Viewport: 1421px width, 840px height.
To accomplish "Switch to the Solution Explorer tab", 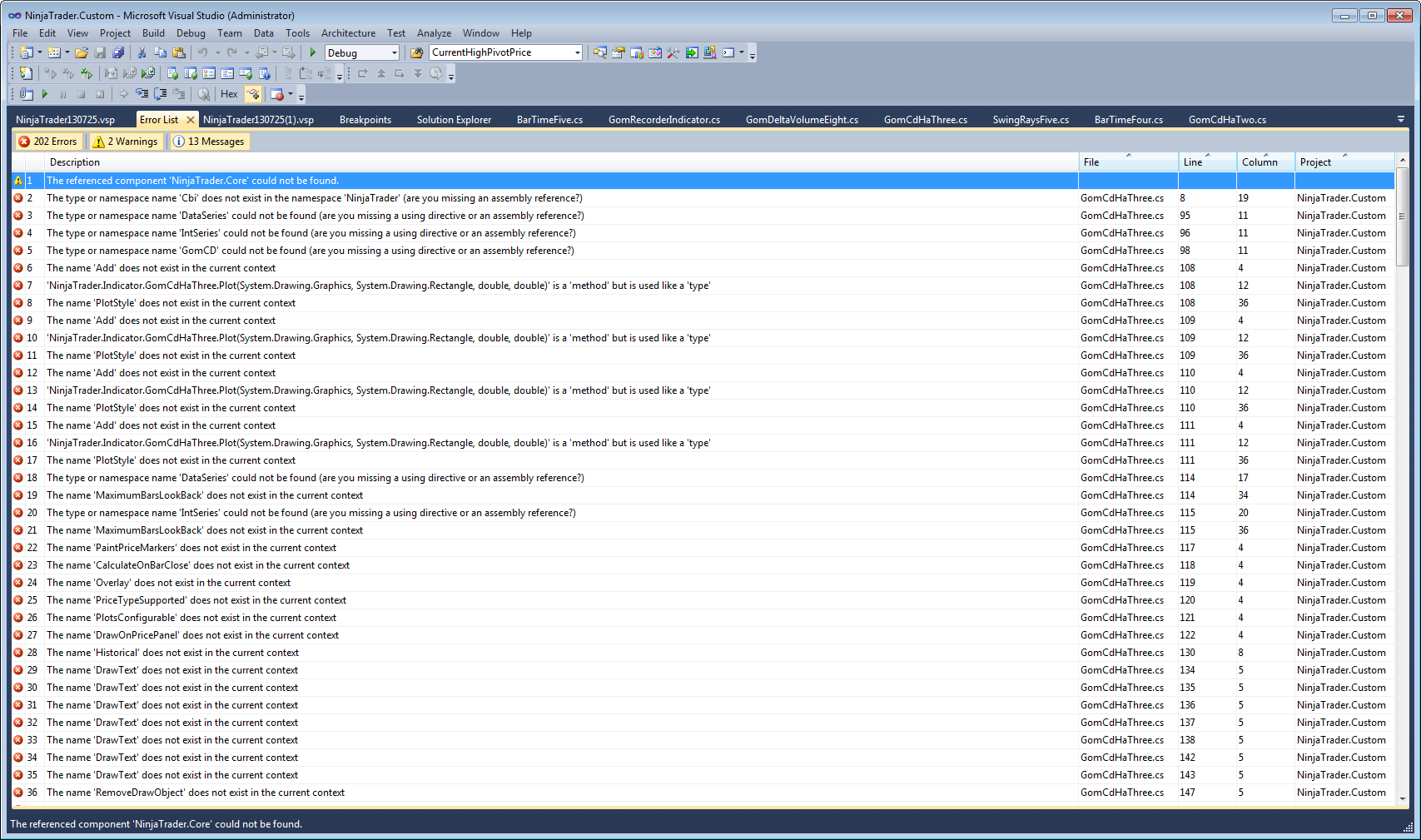I will point(454,120).
